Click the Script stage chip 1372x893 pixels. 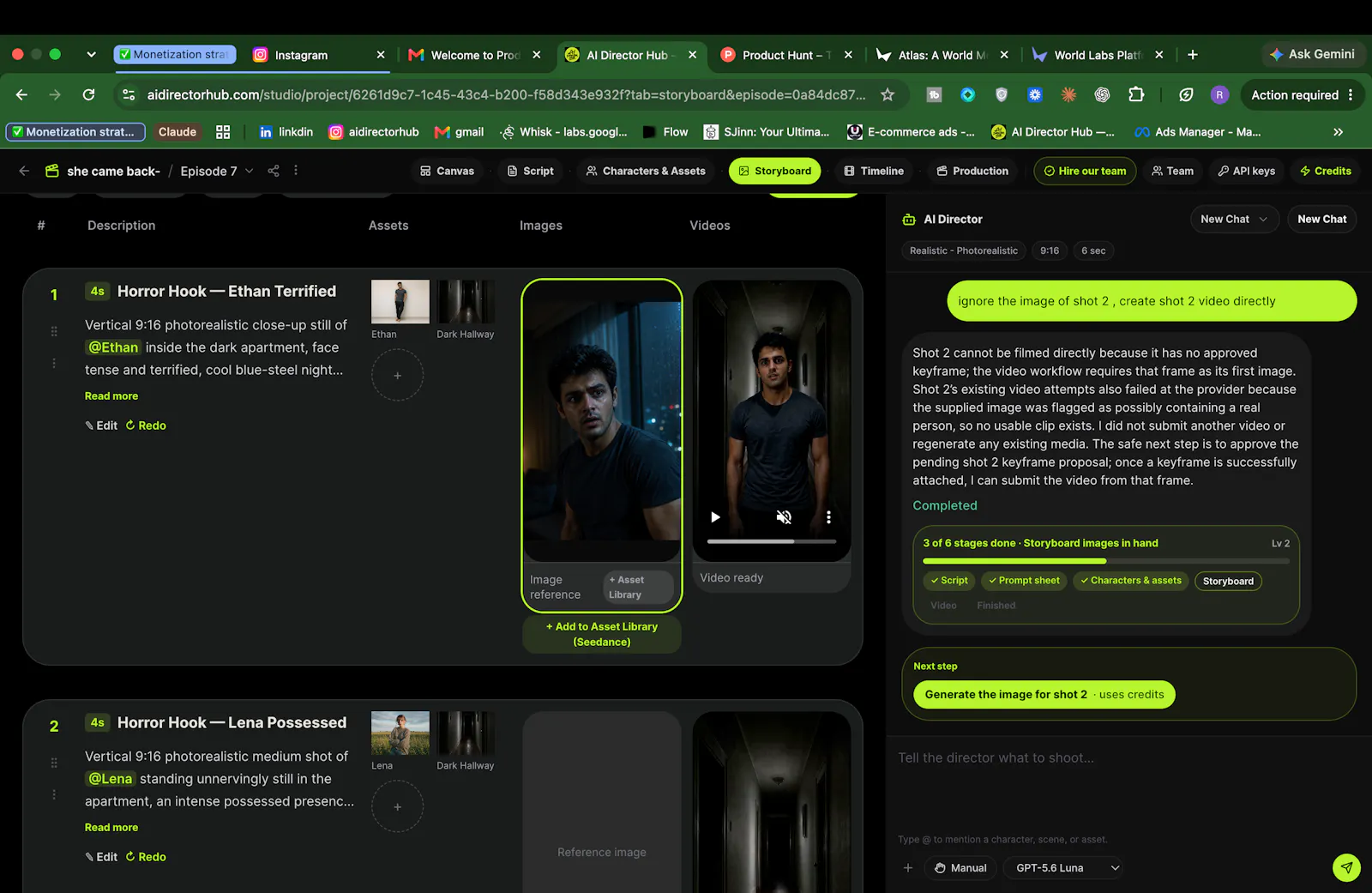click(949, 581)
